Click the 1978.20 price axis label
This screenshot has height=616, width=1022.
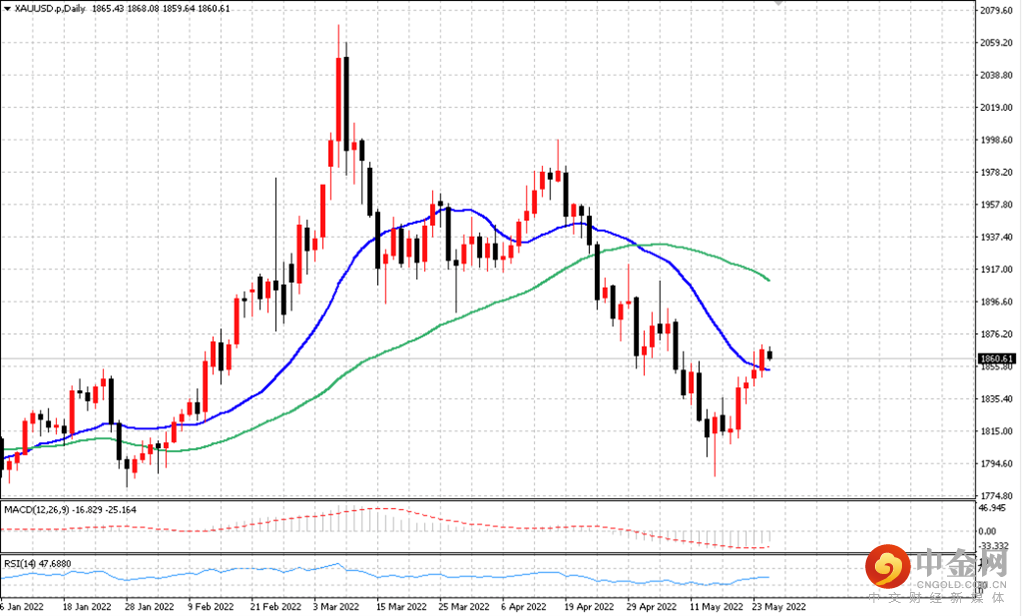pos(997,172)
